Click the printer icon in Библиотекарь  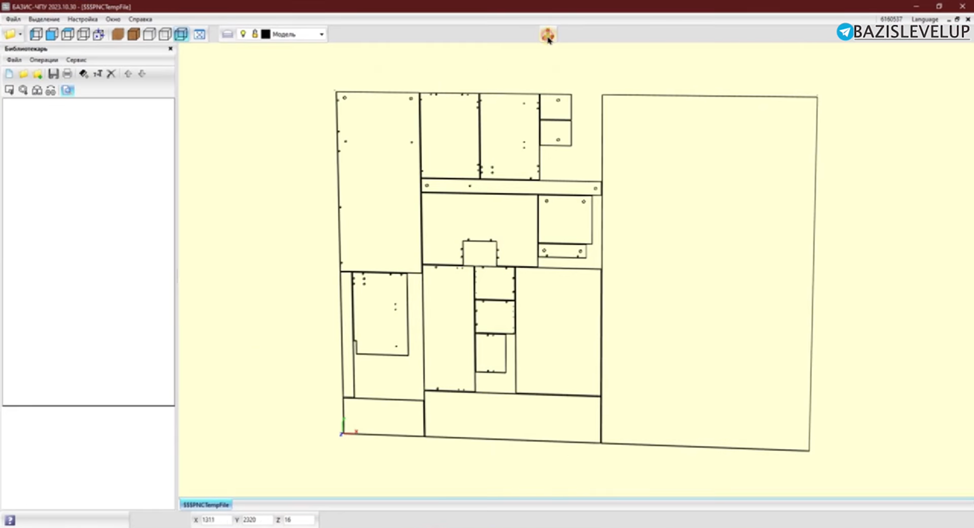point(67,74)
